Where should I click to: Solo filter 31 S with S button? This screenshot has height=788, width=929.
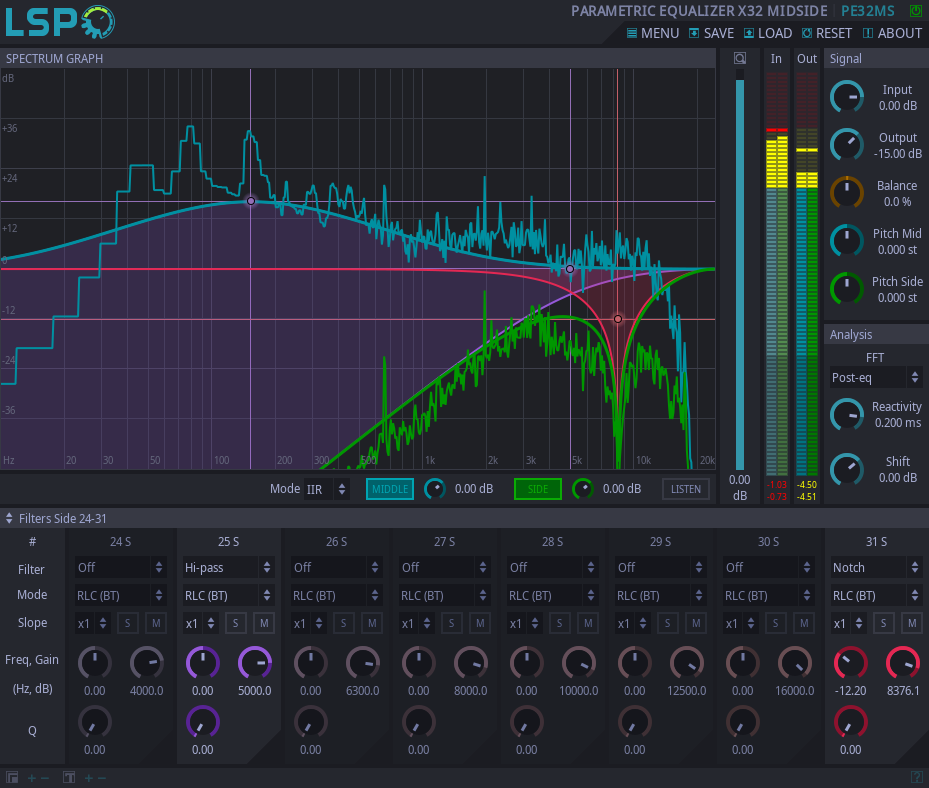coord(883,623)
